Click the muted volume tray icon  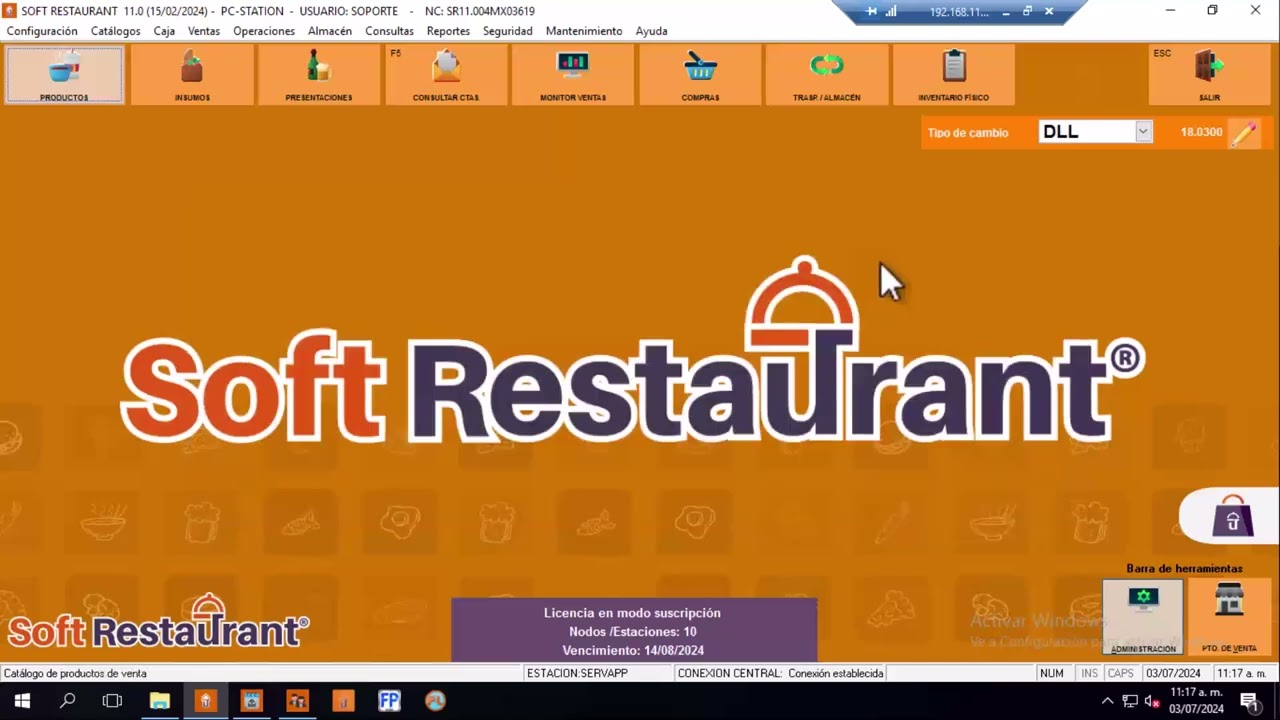[x=1152, y=701]
